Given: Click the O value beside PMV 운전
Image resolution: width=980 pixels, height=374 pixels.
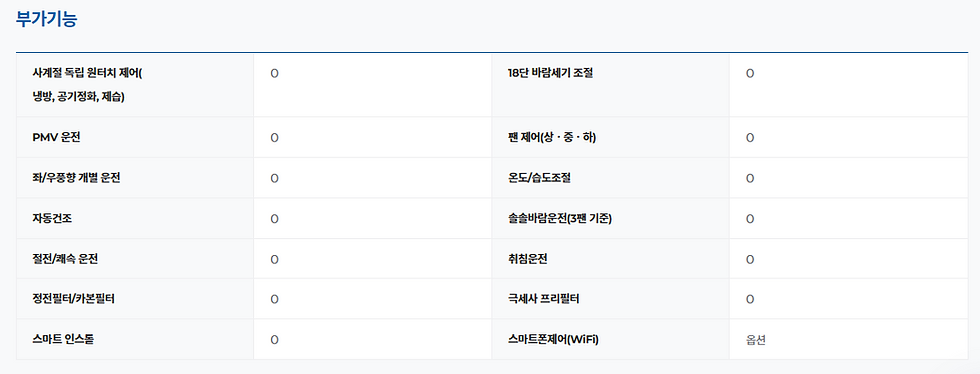Looking at the screenshot, I should 274,138.
